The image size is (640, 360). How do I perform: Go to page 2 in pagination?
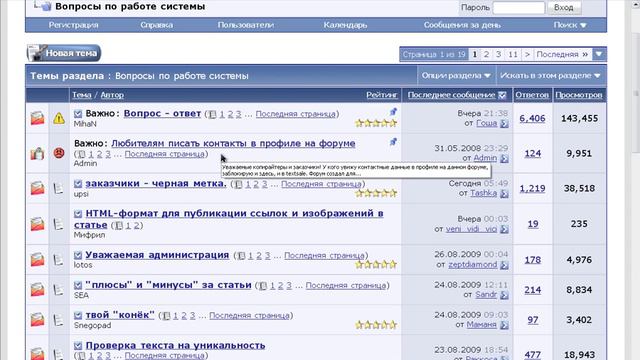[486, 54]
